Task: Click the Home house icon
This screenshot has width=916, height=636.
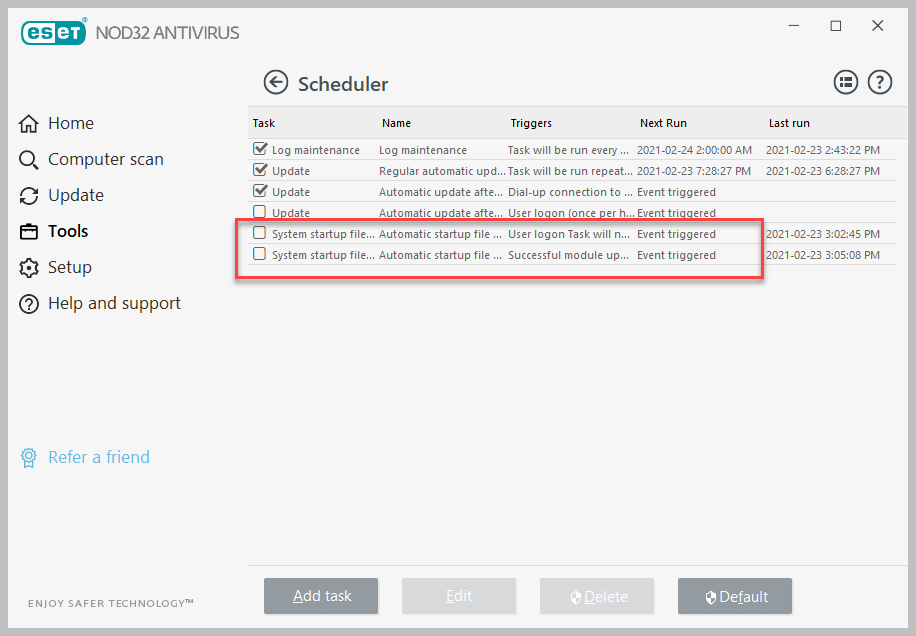Action: click(29, 124)
